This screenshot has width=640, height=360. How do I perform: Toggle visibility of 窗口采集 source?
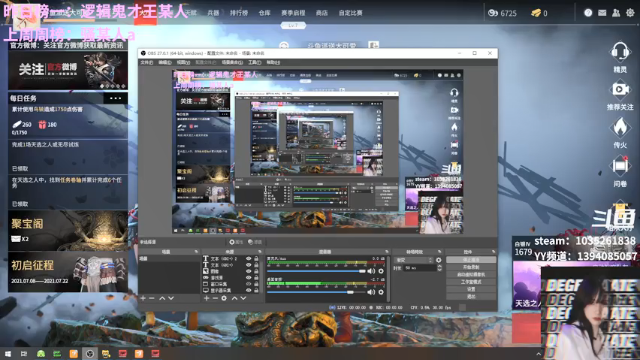coord(248,284)
